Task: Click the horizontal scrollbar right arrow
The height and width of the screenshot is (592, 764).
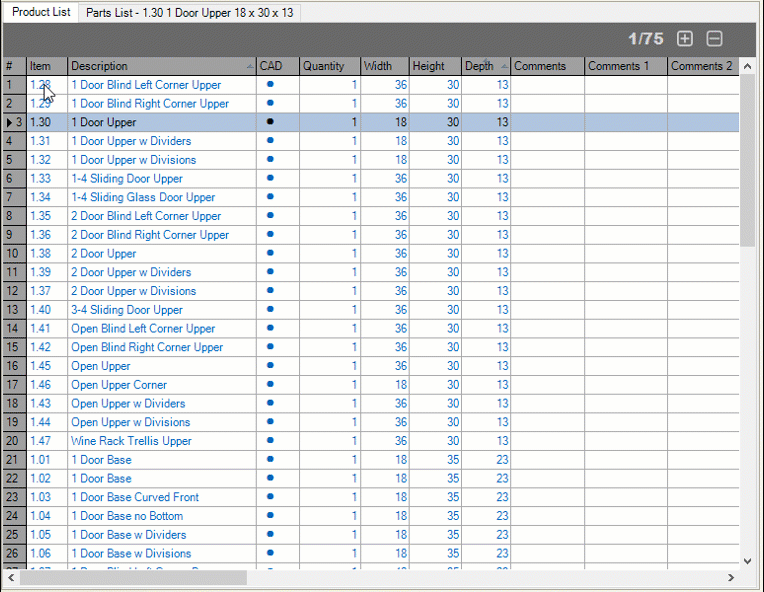Action: click(x=730, y=578)
